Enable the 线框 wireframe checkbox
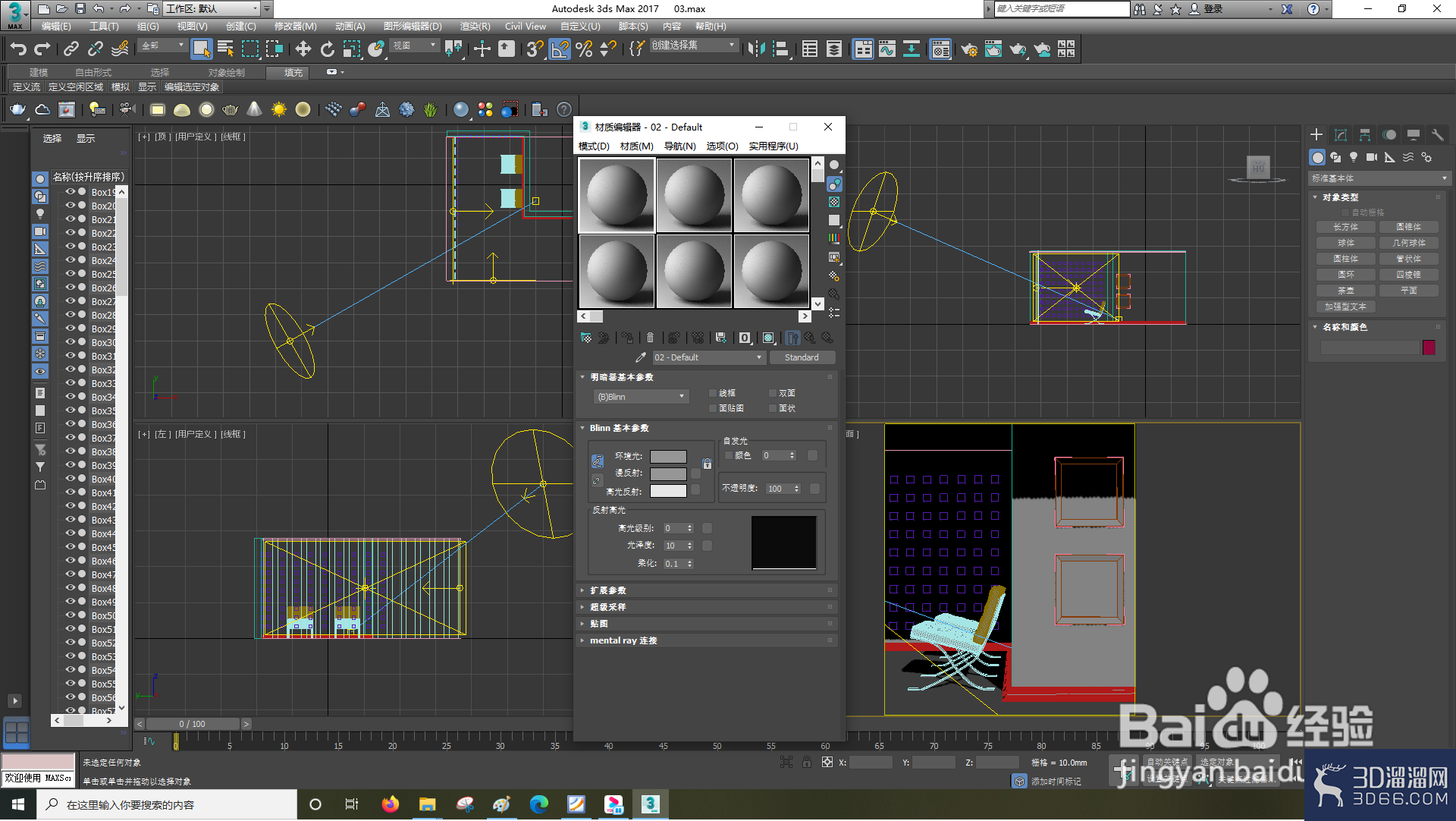The image size is (1456, 821). (713, 393)
